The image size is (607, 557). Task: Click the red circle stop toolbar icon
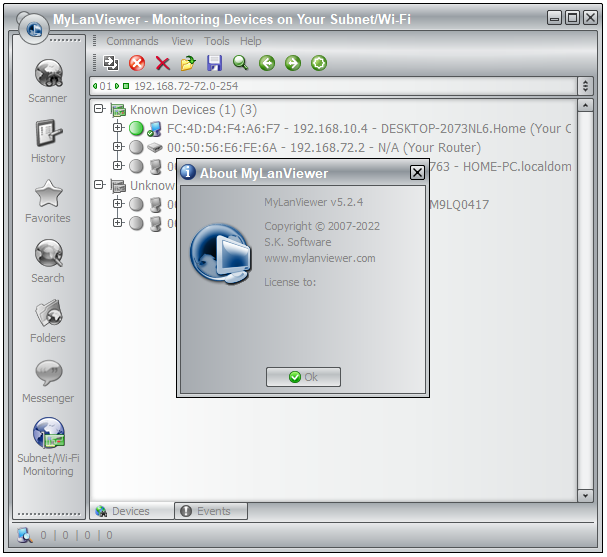coord(137,63)
